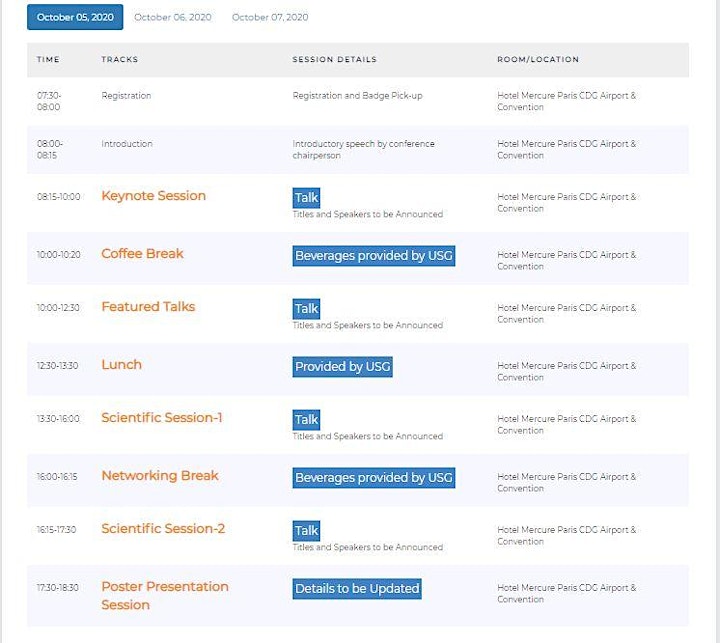Screen dimensions: 720x643
Task: Switch to the October 06, 2020 tab
Action: 173,17
